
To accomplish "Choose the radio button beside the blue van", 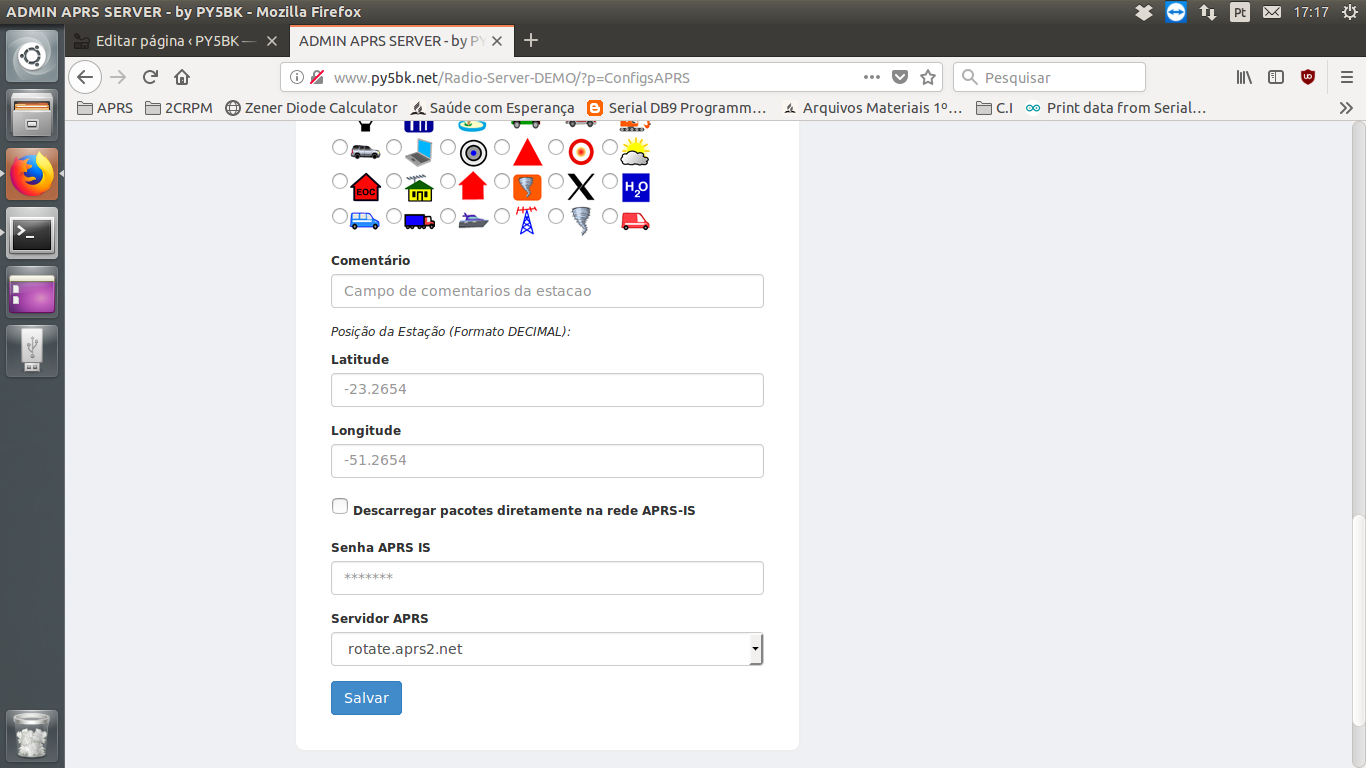I will pos(340,215).
